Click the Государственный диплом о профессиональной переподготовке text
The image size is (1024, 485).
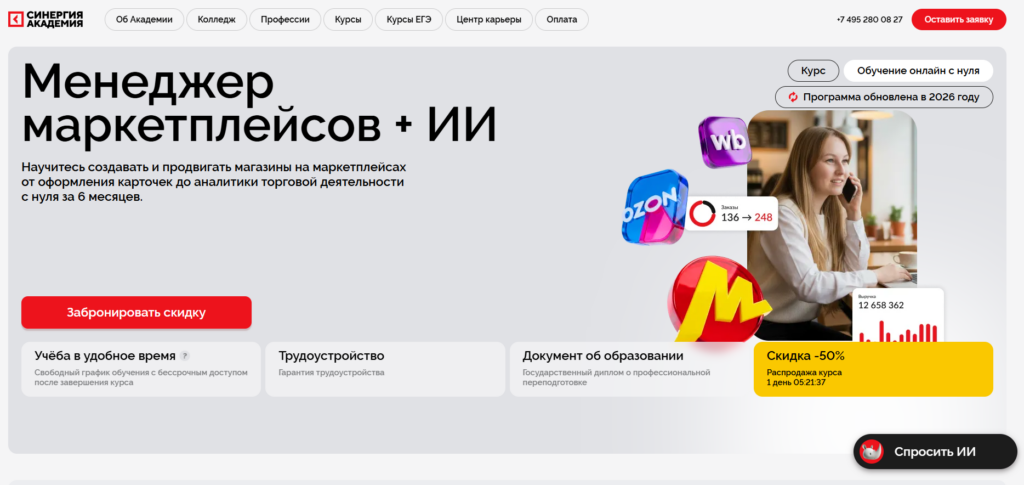[616, 377]
